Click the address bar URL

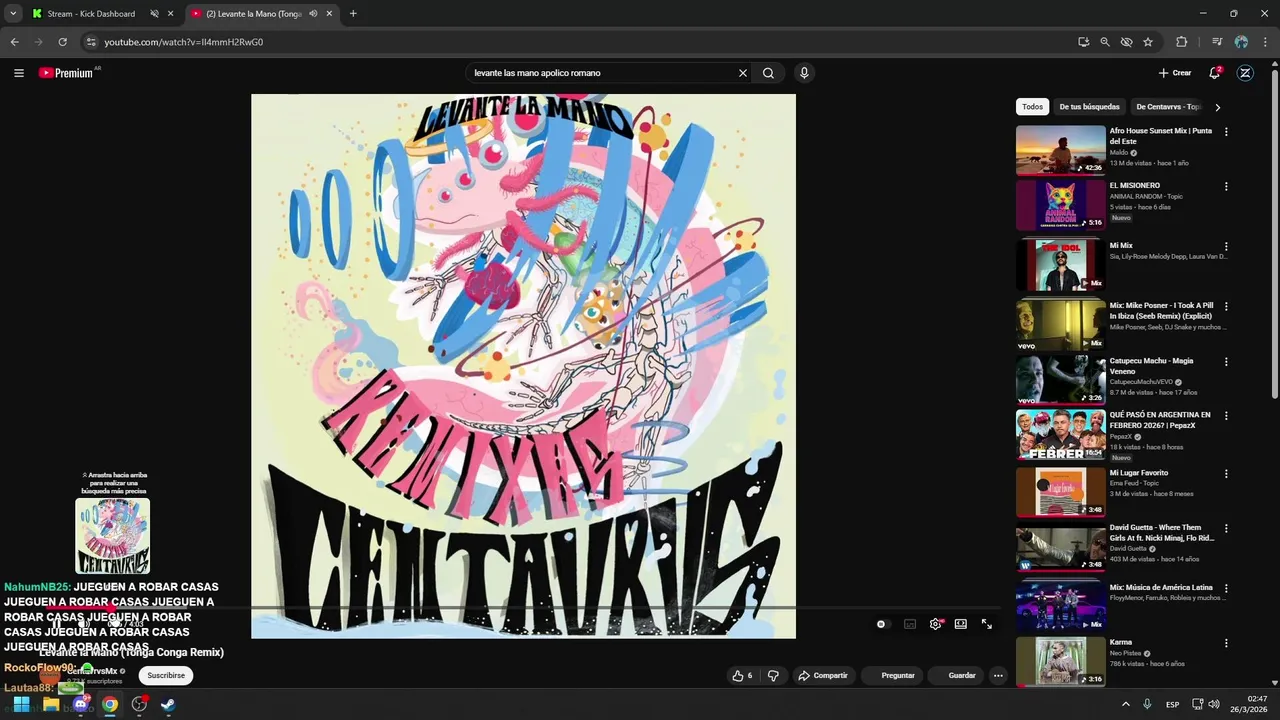(x=183, y=42)
